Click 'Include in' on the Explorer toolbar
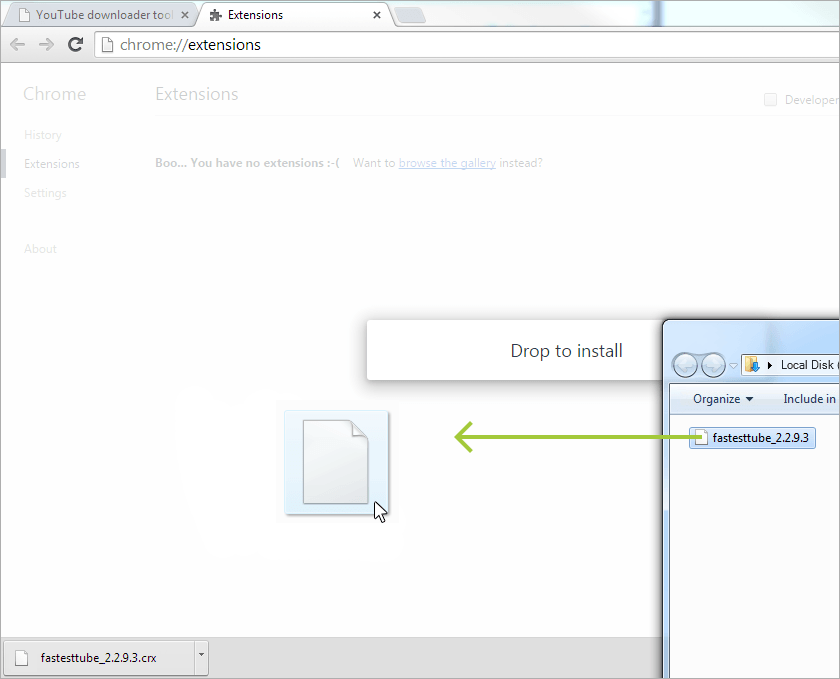Viewport: 840px width, 679px height. 809,399
